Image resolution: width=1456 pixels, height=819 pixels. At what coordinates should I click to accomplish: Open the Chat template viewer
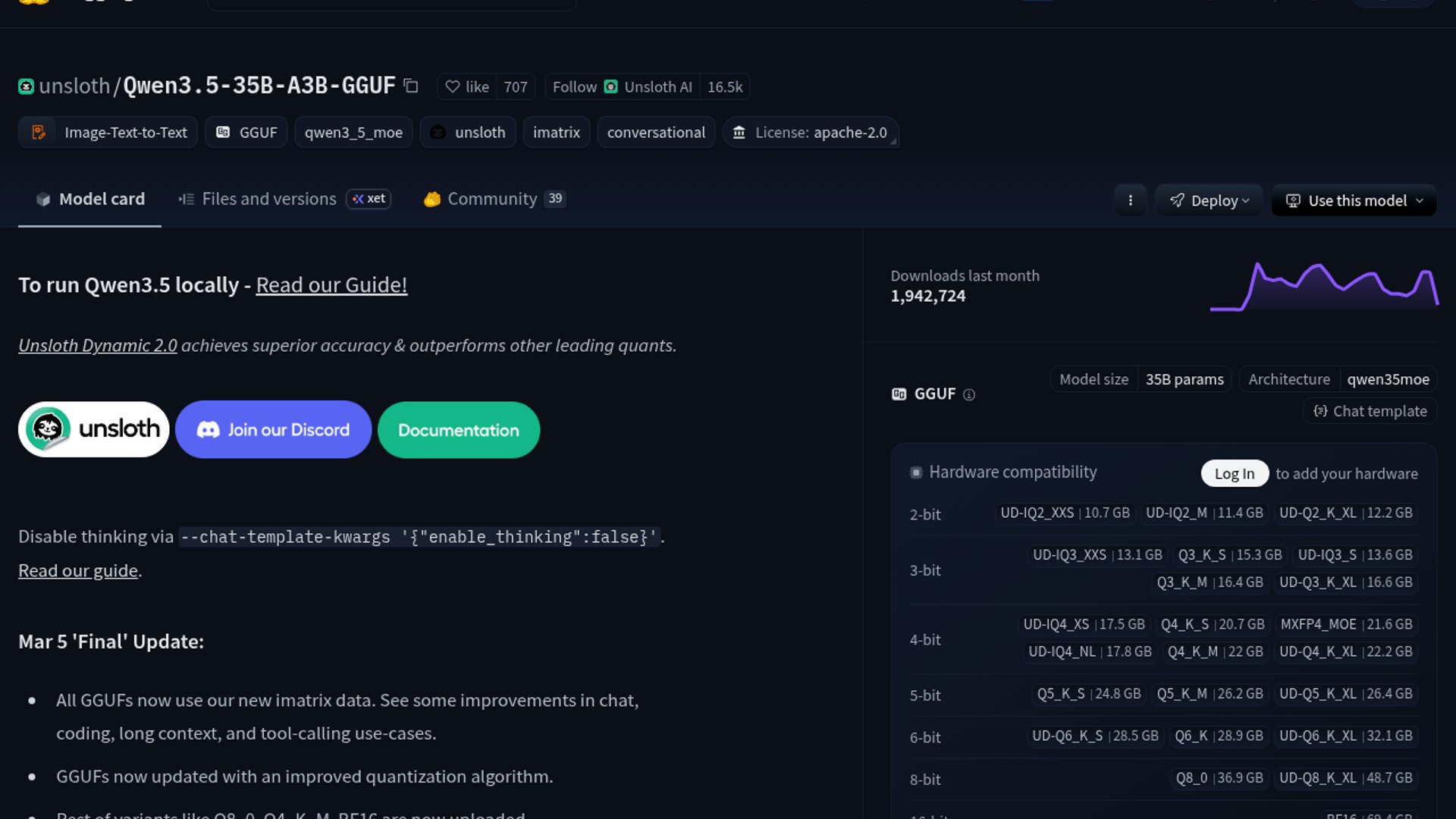[x=1370, y=411]
